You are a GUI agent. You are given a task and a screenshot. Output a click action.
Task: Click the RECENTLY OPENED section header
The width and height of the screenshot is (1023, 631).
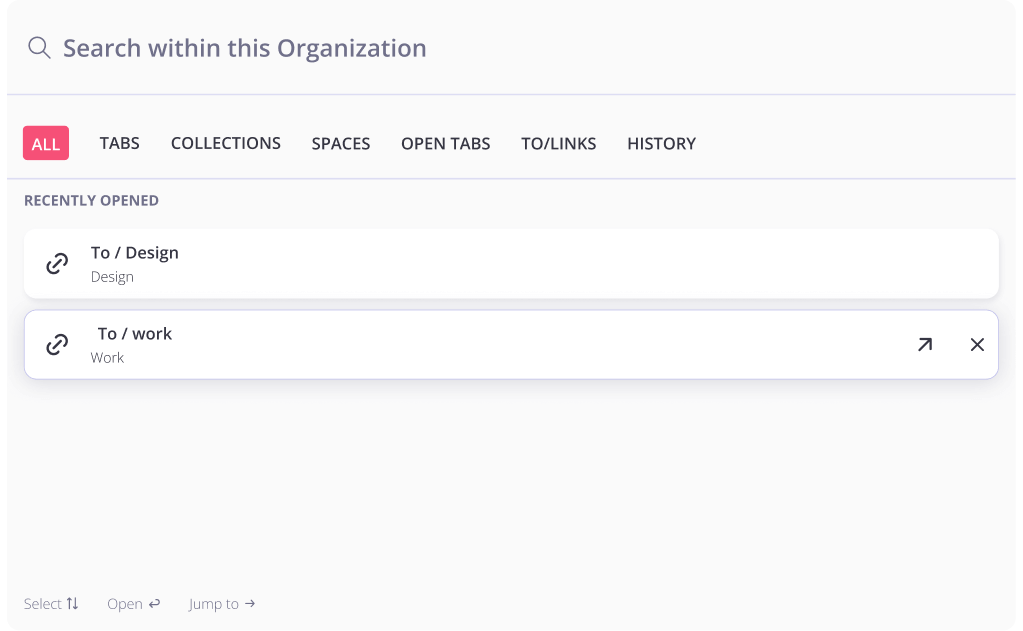click(91, 200)
